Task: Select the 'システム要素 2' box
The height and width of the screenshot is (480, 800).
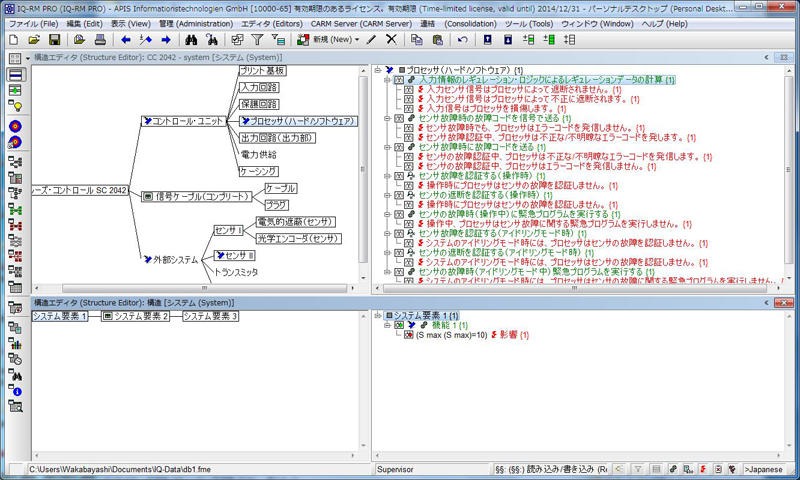Action: (x=135, y=316)
